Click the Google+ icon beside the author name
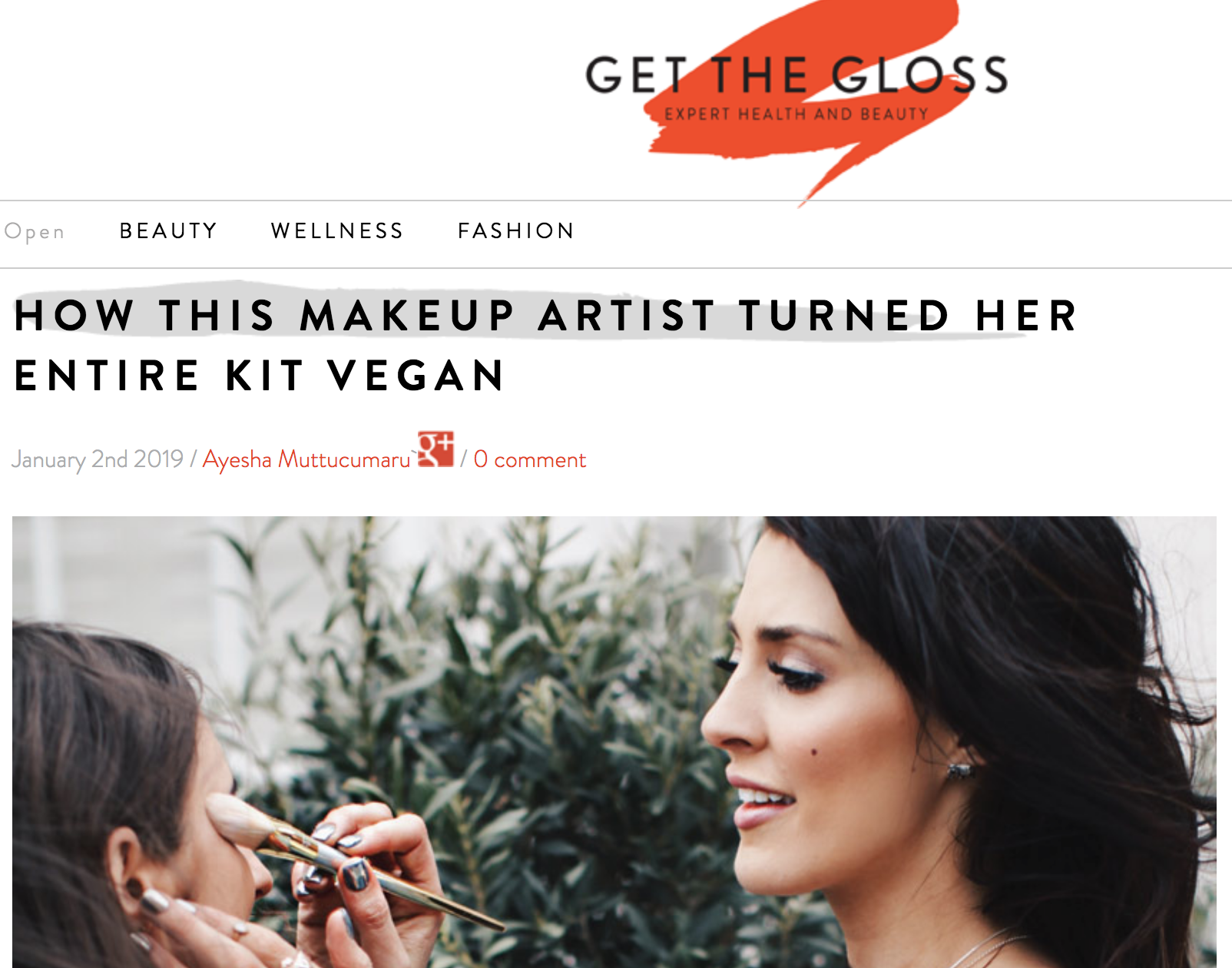Screen dimensions: 1232x968 point(436,449)
